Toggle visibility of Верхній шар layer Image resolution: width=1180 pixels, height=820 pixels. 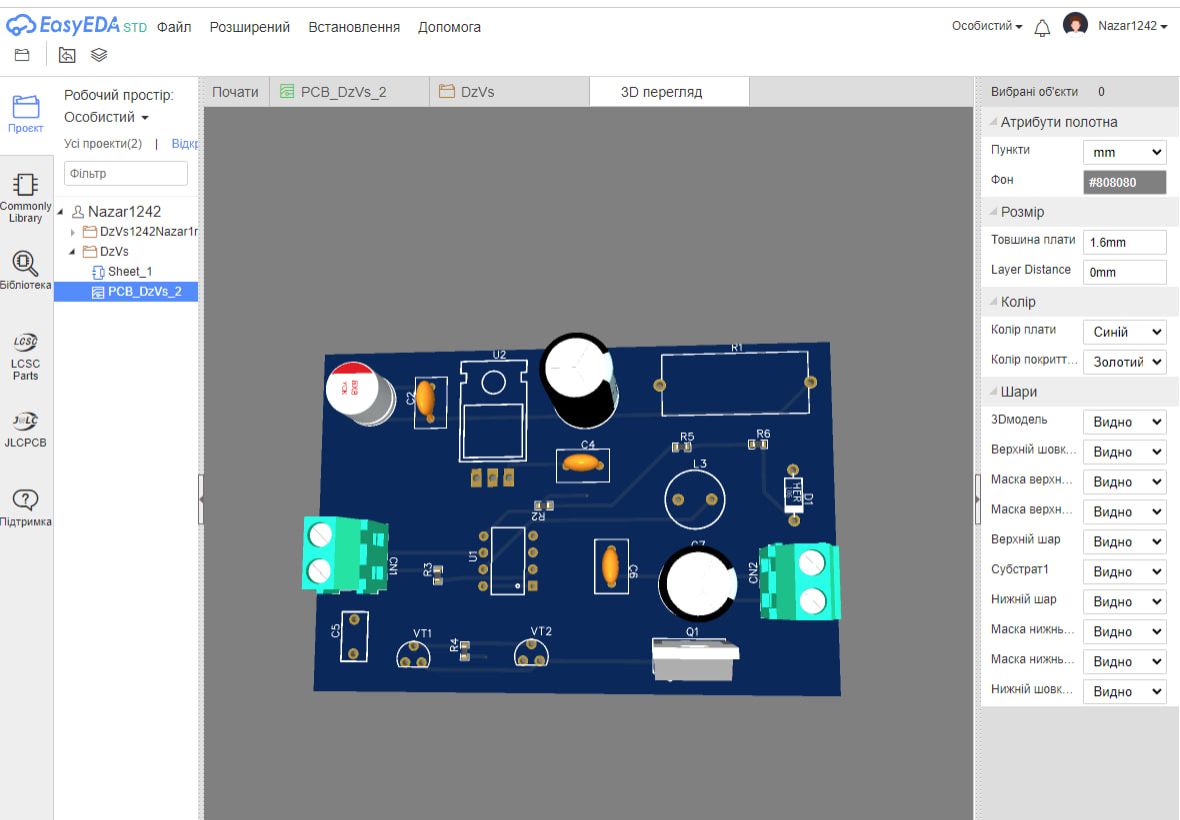(1124, 541)
